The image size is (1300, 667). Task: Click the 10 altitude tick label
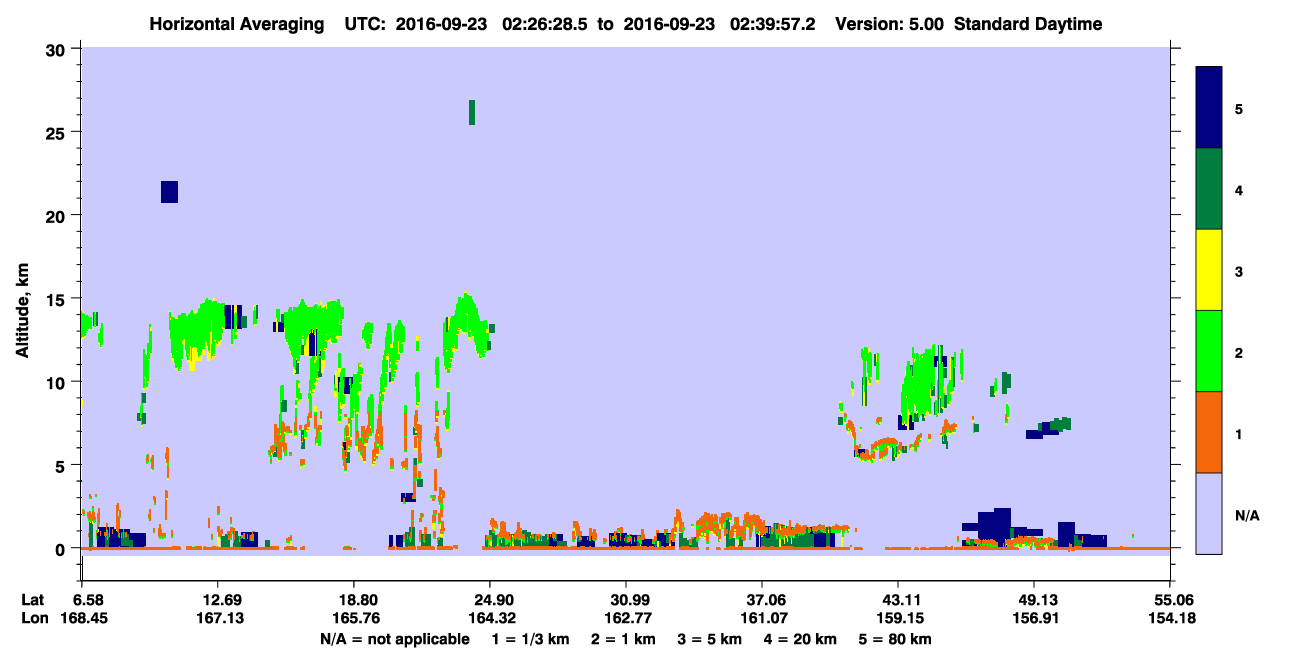[x=58, y=382]
